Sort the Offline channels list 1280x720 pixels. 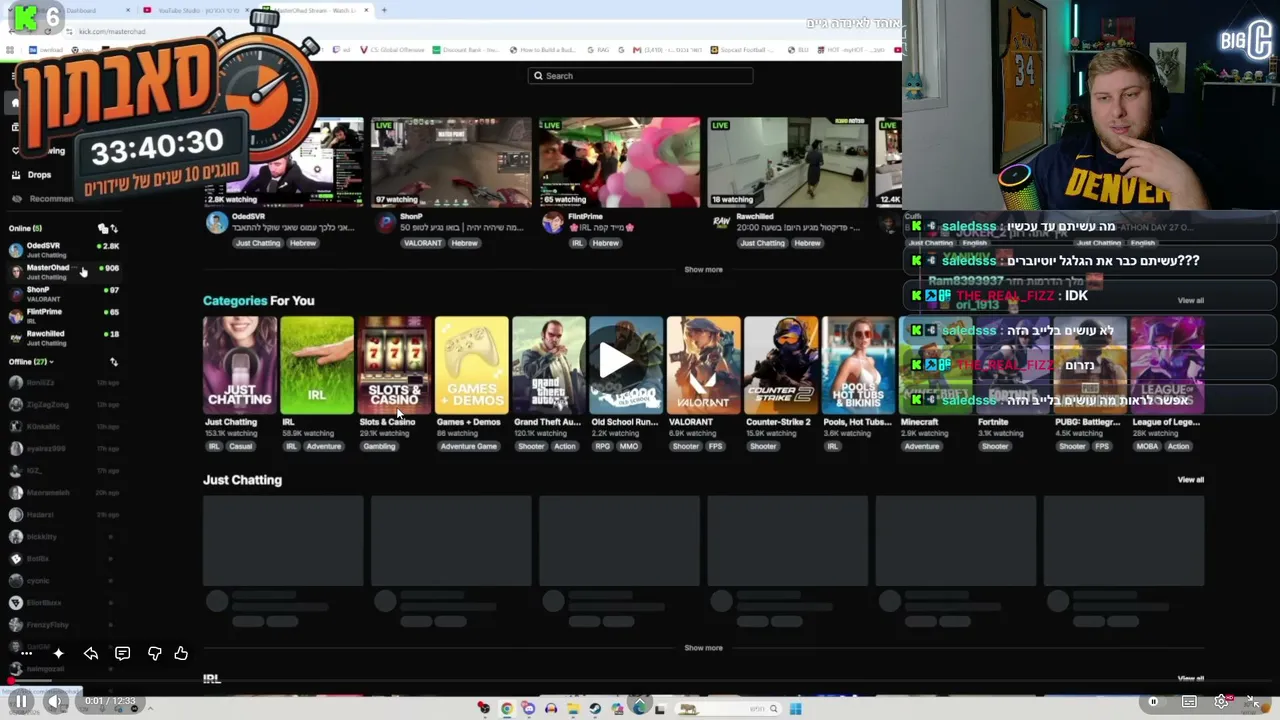pyautogui.click(x=113, y=362)
